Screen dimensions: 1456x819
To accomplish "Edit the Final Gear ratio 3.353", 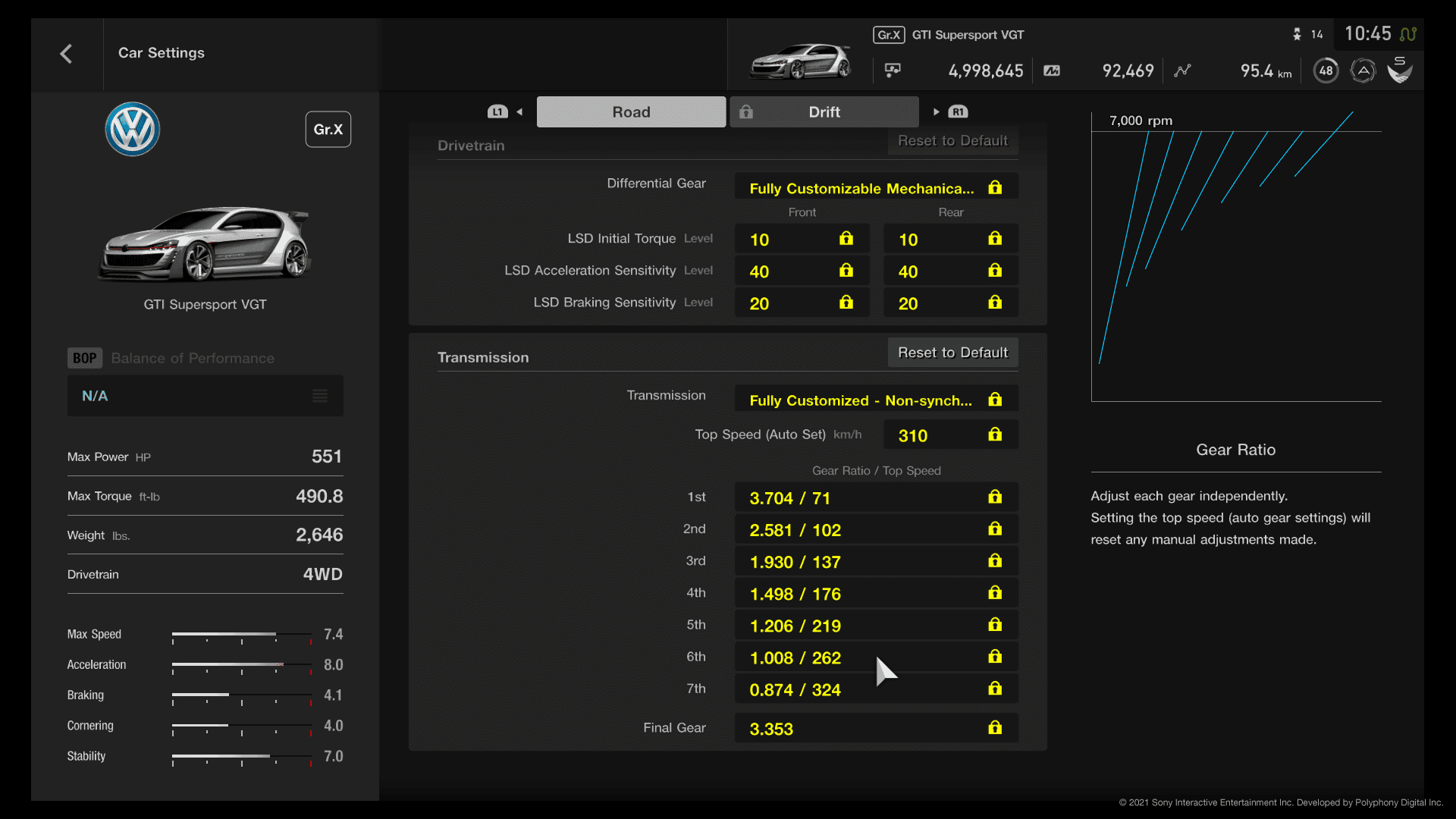I will click(x=876, y=728).
